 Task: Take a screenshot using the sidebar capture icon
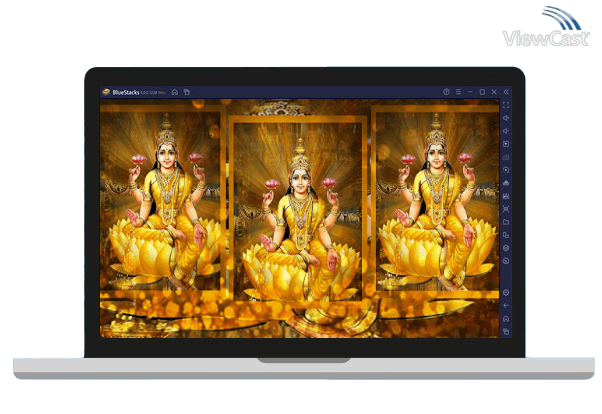point(506,209)
